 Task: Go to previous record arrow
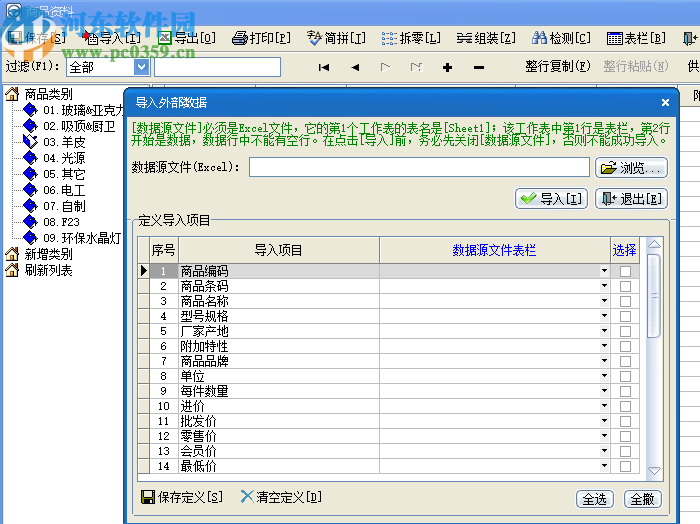click(x=355, y=67)
